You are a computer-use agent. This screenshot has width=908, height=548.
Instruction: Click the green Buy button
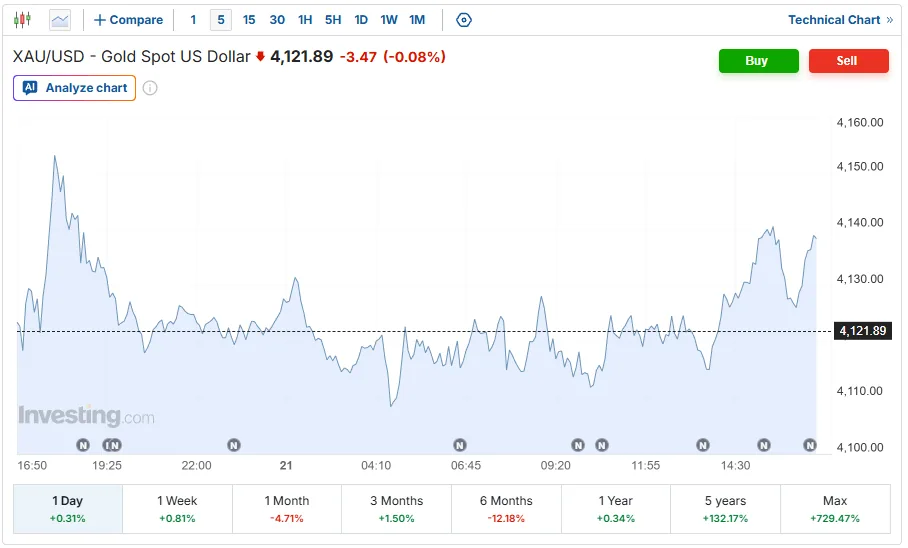[x=759, y=61]
